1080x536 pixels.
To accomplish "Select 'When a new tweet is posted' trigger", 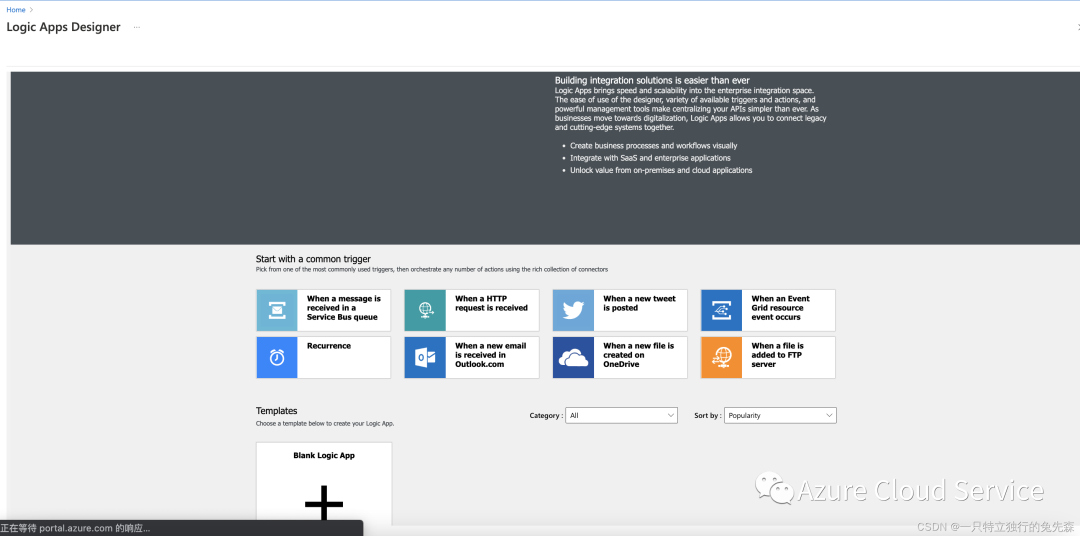I will coord(620,311).
